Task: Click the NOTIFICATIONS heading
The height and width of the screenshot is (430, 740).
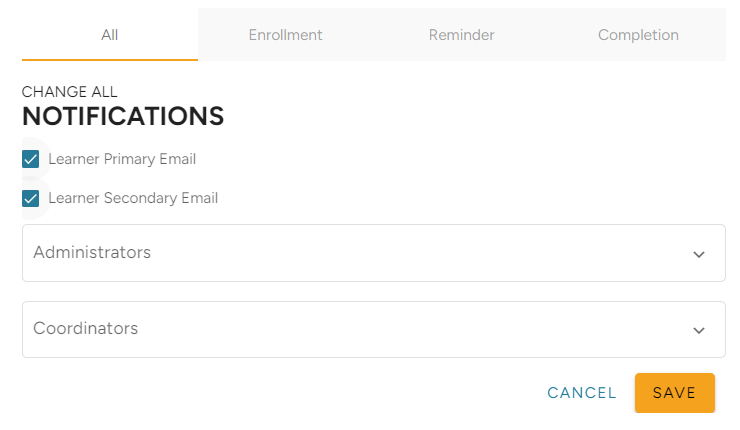Action: tap(123, 116)
